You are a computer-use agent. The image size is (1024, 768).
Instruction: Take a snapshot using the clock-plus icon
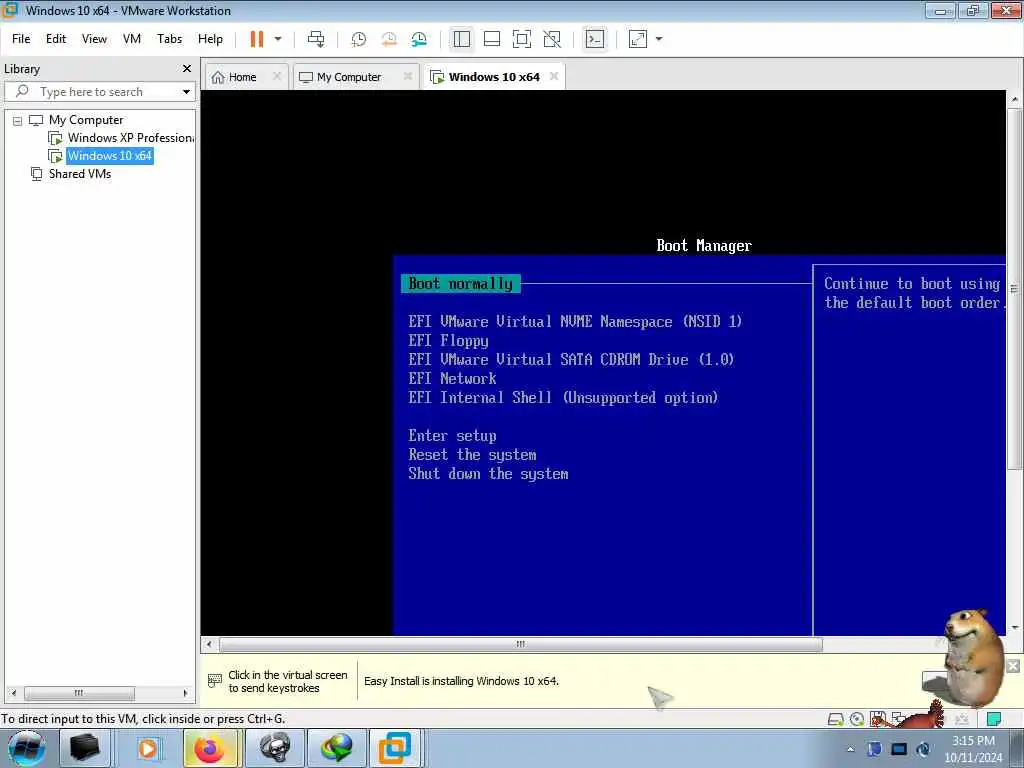pyautogui.click(x=359, y=39)
